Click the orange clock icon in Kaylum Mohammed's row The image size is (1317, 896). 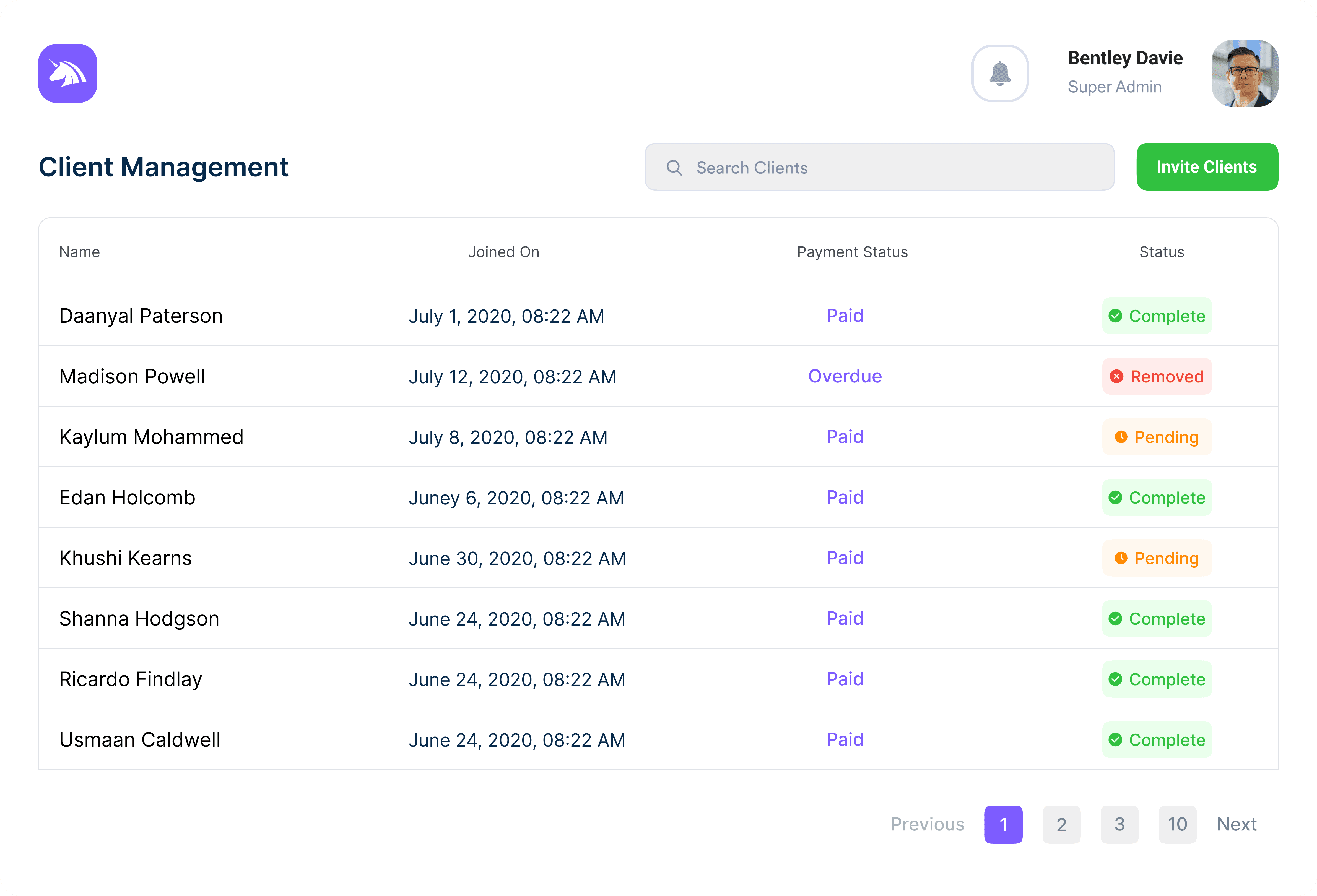pos(1120,437)
